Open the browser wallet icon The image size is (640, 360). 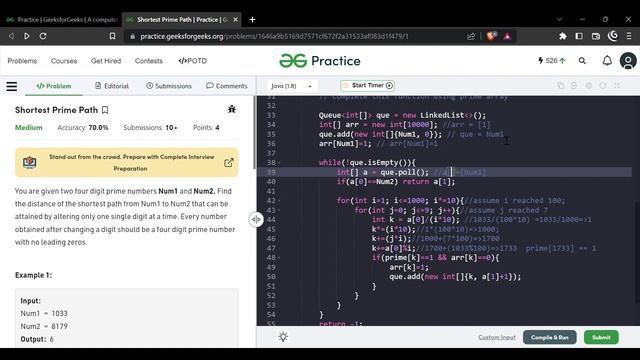(x=596, y=36)
